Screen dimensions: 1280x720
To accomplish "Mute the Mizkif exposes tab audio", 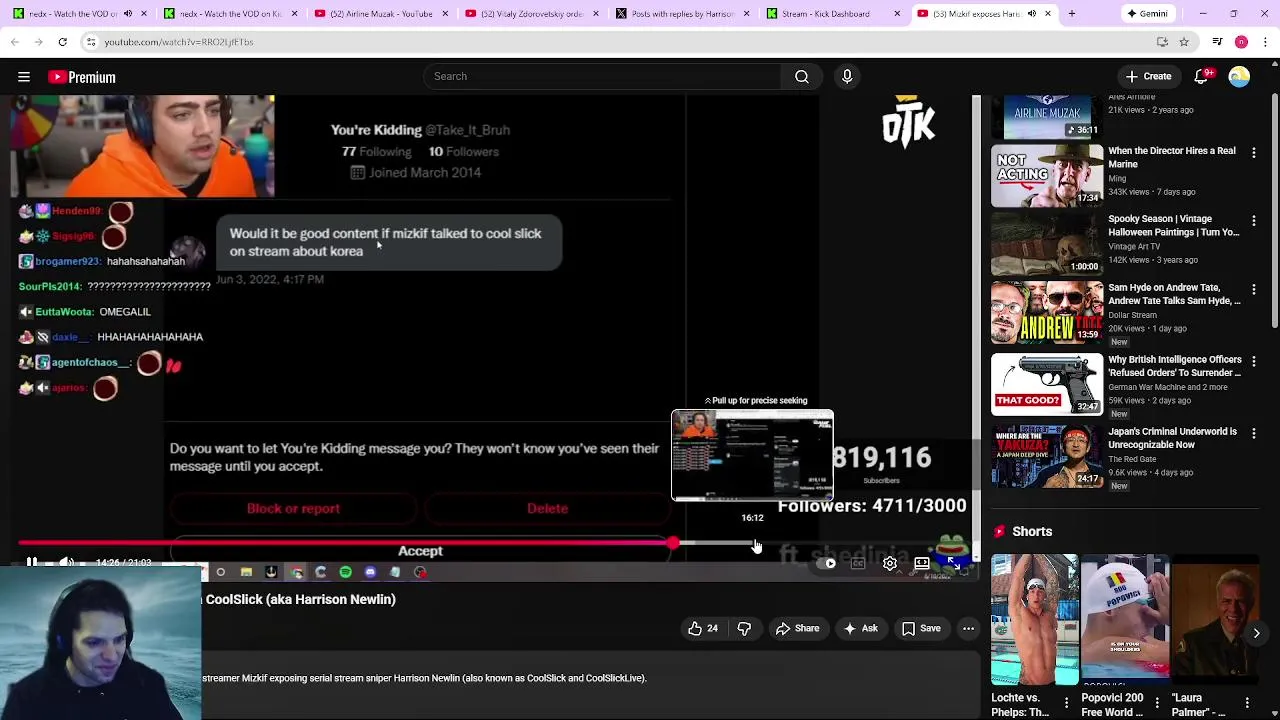I will point(1032,14).
